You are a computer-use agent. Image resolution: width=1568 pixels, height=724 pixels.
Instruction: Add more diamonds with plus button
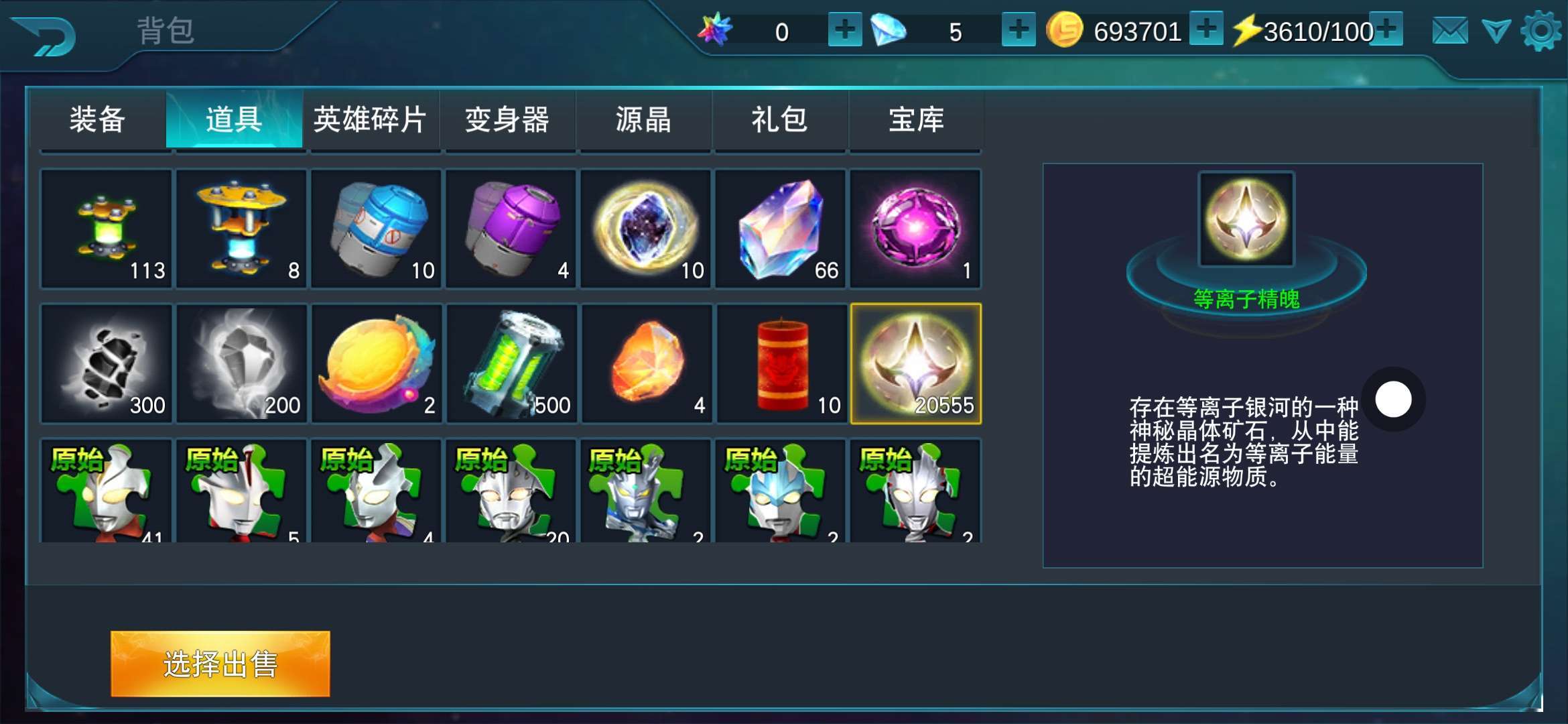click(1019, 29)
